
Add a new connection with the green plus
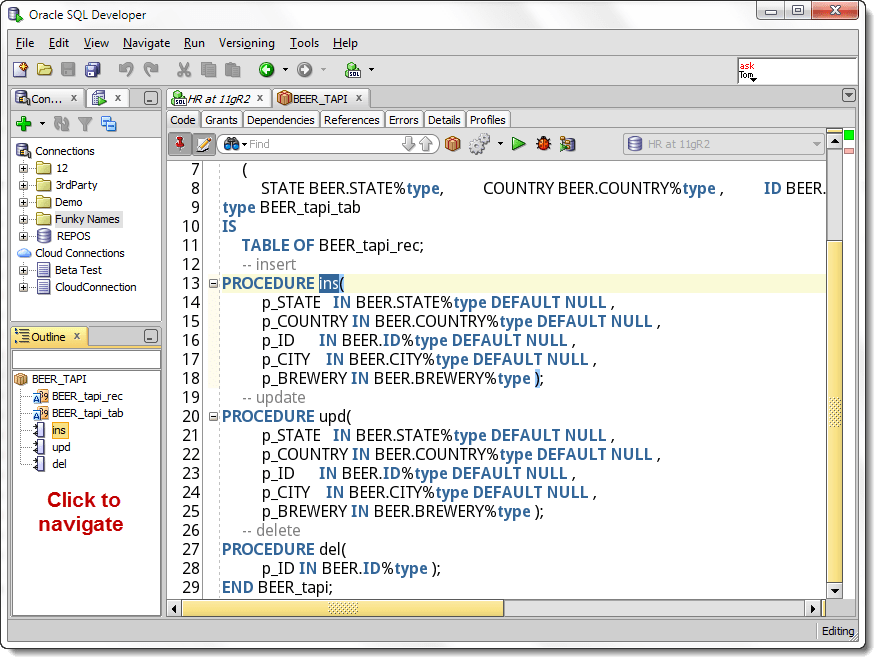[20, 122]
